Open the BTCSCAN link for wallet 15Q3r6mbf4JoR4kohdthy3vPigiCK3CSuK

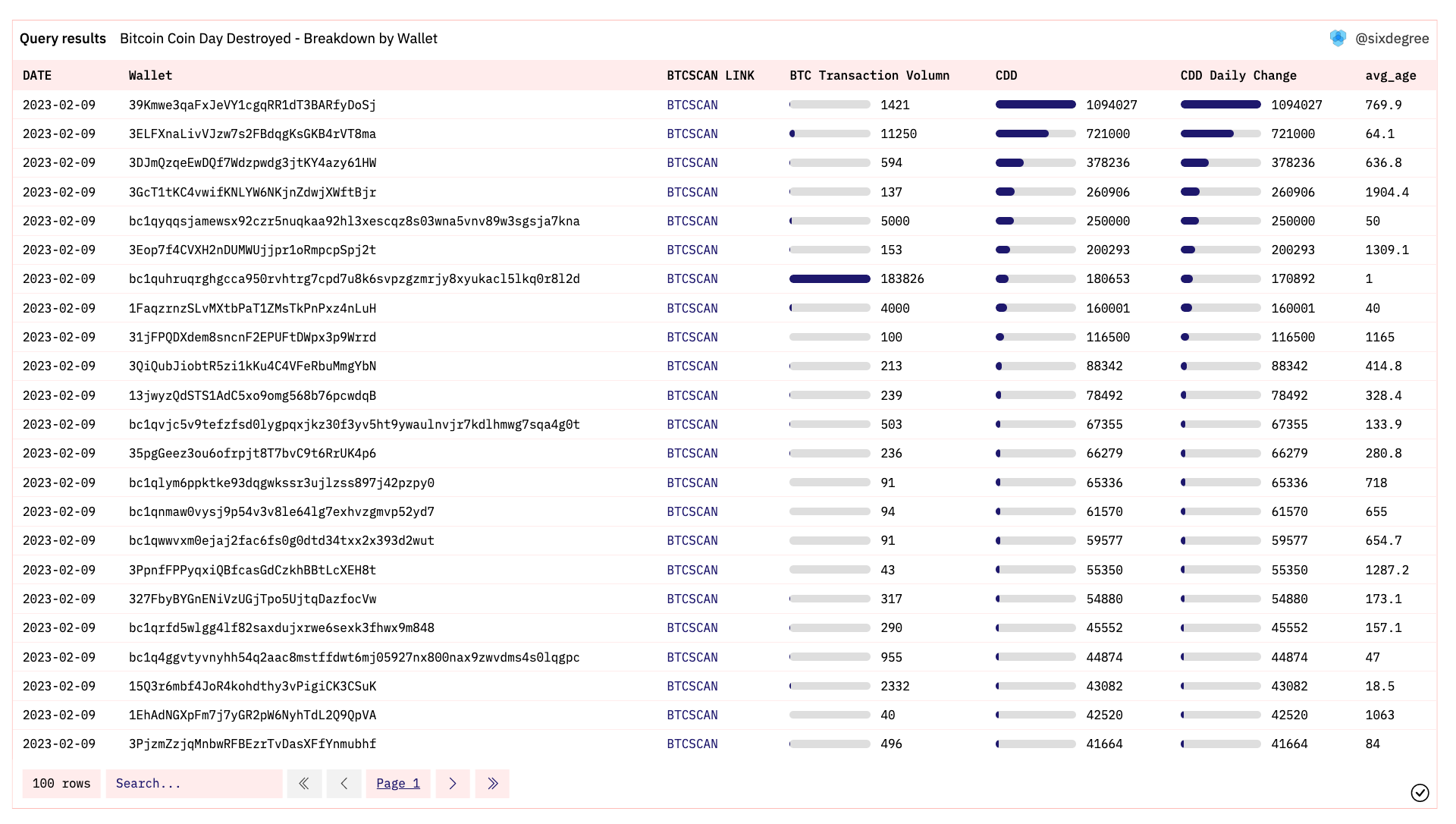pyautogui.click(x=692, y=687)
